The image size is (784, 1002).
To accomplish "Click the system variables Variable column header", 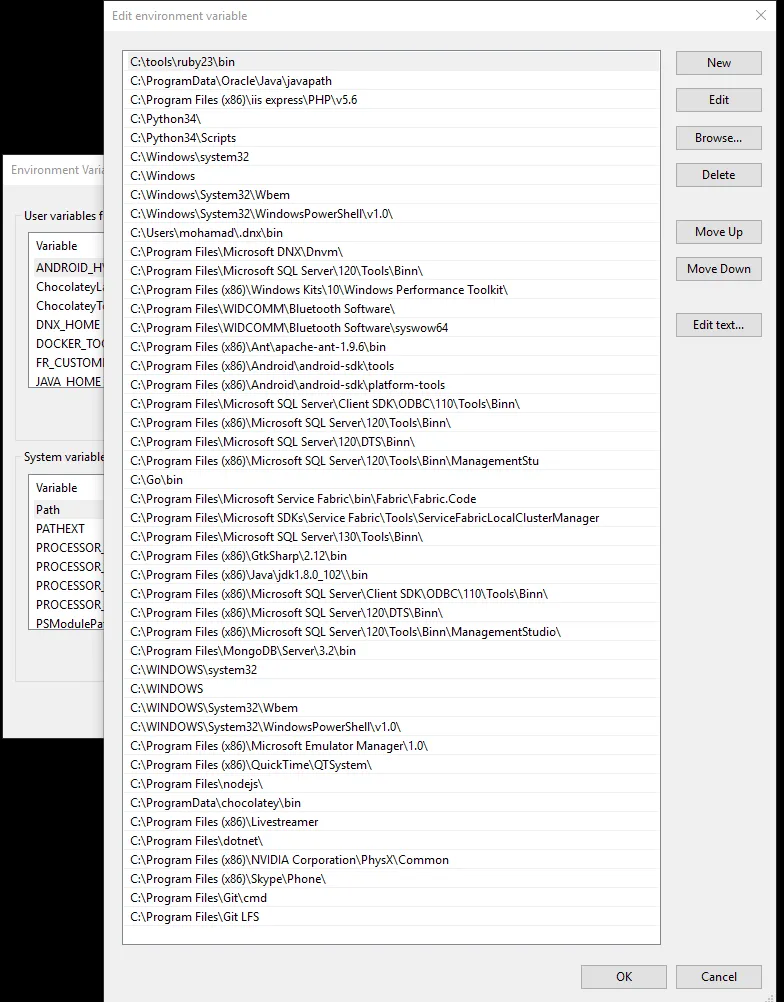I will click(66, 488).
